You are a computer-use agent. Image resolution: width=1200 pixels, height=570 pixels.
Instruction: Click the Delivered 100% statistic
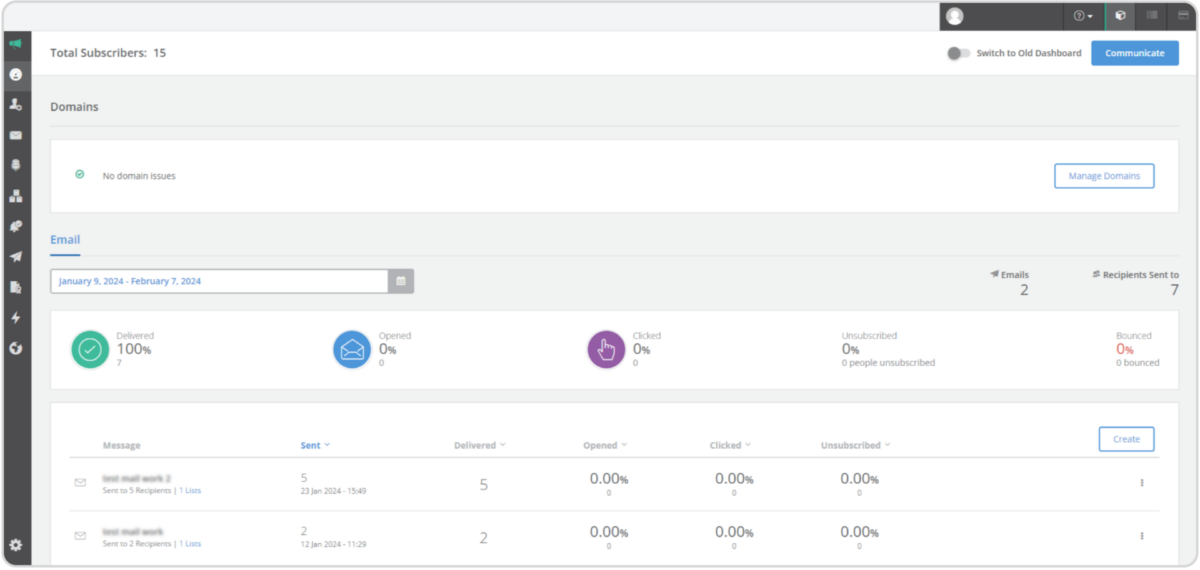point(134,349)
